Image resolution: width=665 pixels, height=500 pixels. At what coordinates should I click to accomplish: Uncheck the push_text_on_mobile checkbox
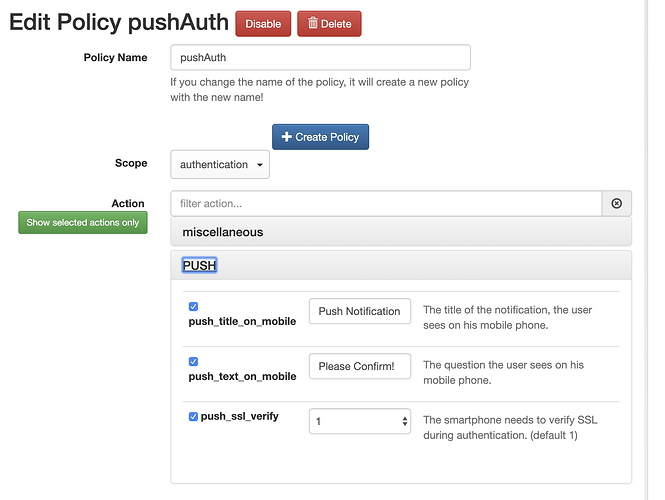(193, 361)
